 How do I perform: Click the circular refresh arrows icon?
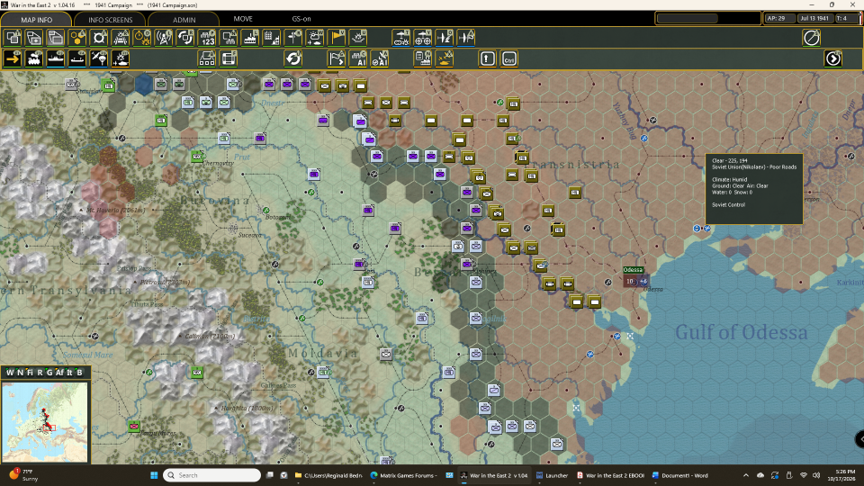pos(293,58)
